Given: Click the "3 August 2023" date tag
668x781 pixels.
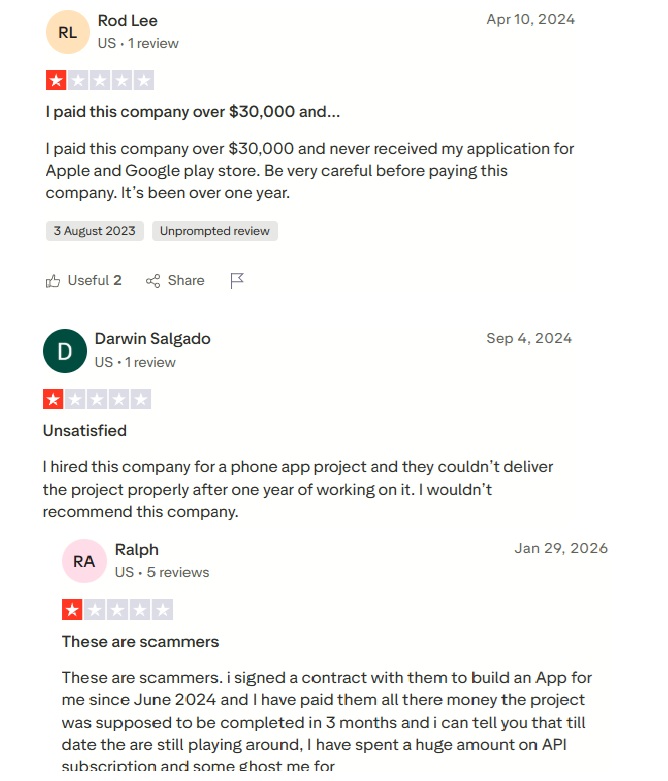Looking at the screenshot, I should coord(95,231).
